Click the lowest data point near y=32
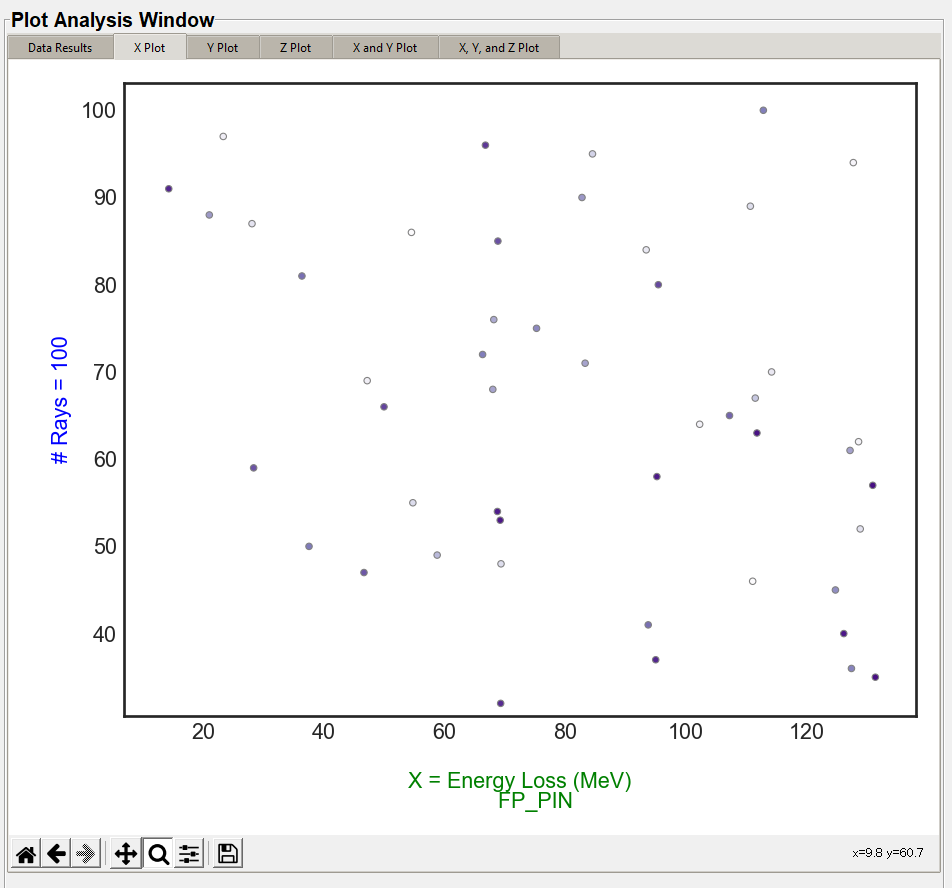This screenshot has height=888, width=952. [501, 704]
